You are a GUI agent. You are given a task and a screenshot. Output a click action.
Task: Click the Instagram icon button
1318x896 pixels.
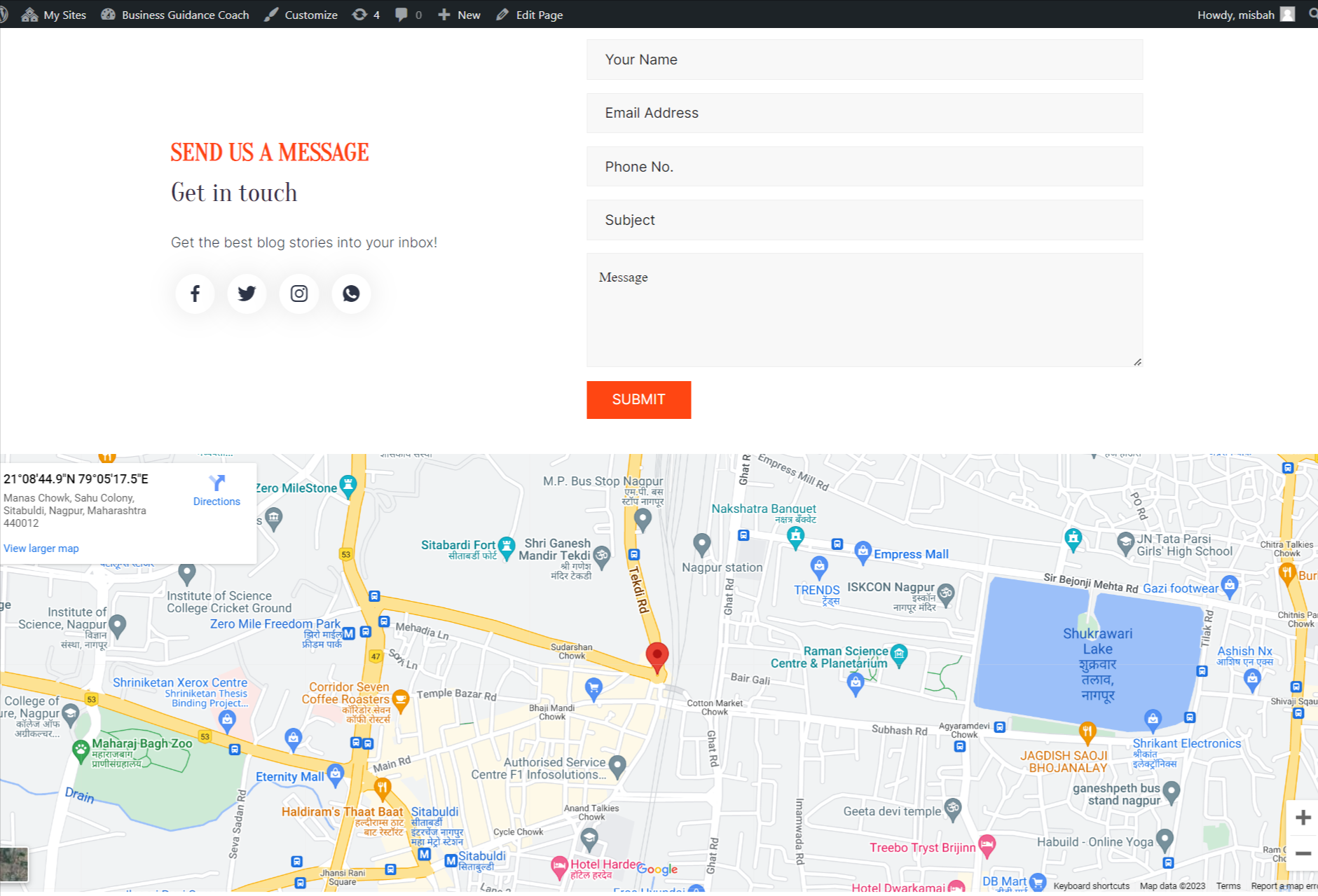299,294
